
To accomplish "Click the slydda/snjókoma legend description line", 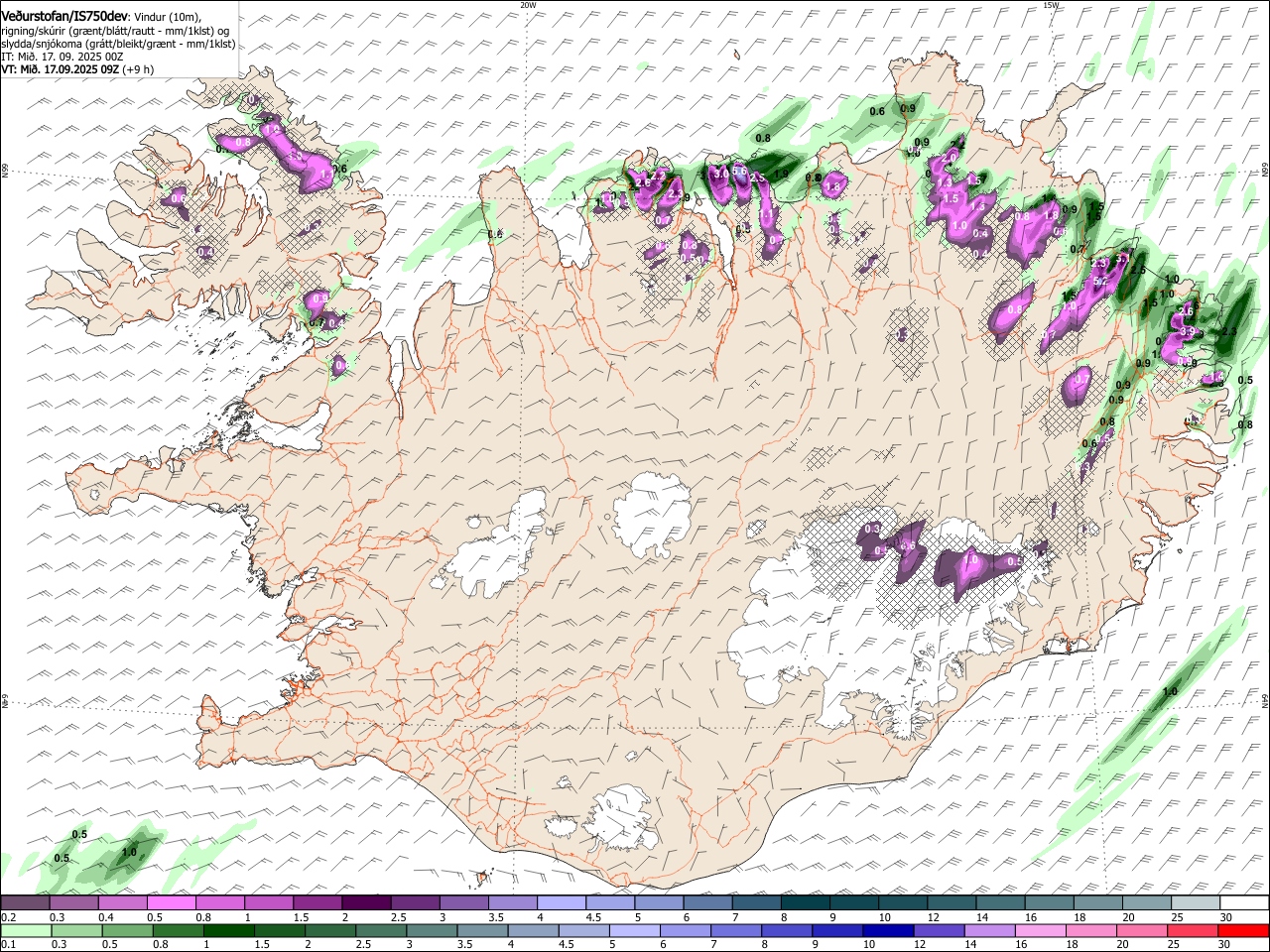I will (x=118, y=44).
